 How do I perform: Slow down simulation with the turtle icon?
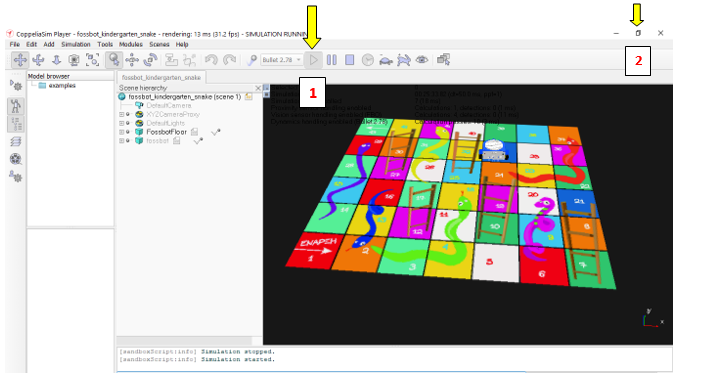pos(386,60)
